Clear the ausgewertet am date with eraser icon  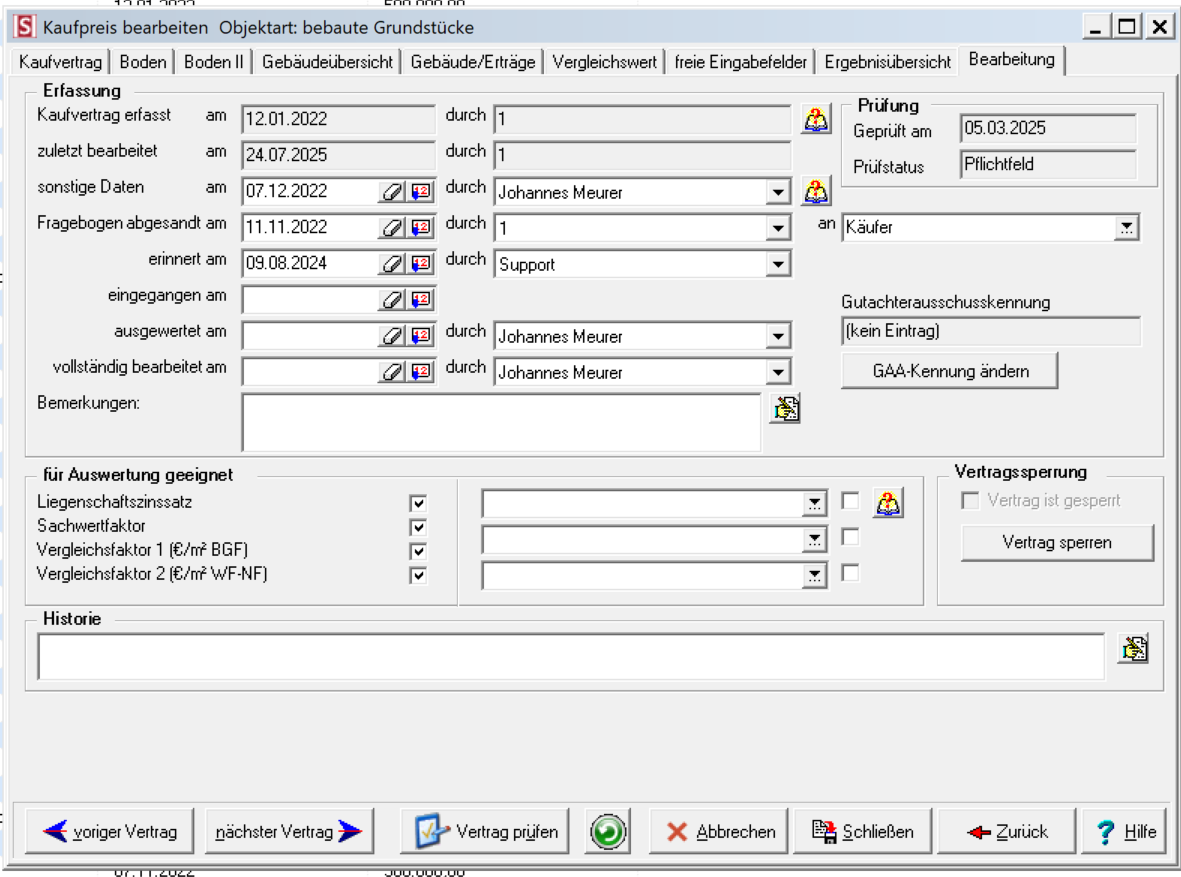pyautogui.click(x=392, y=335)
